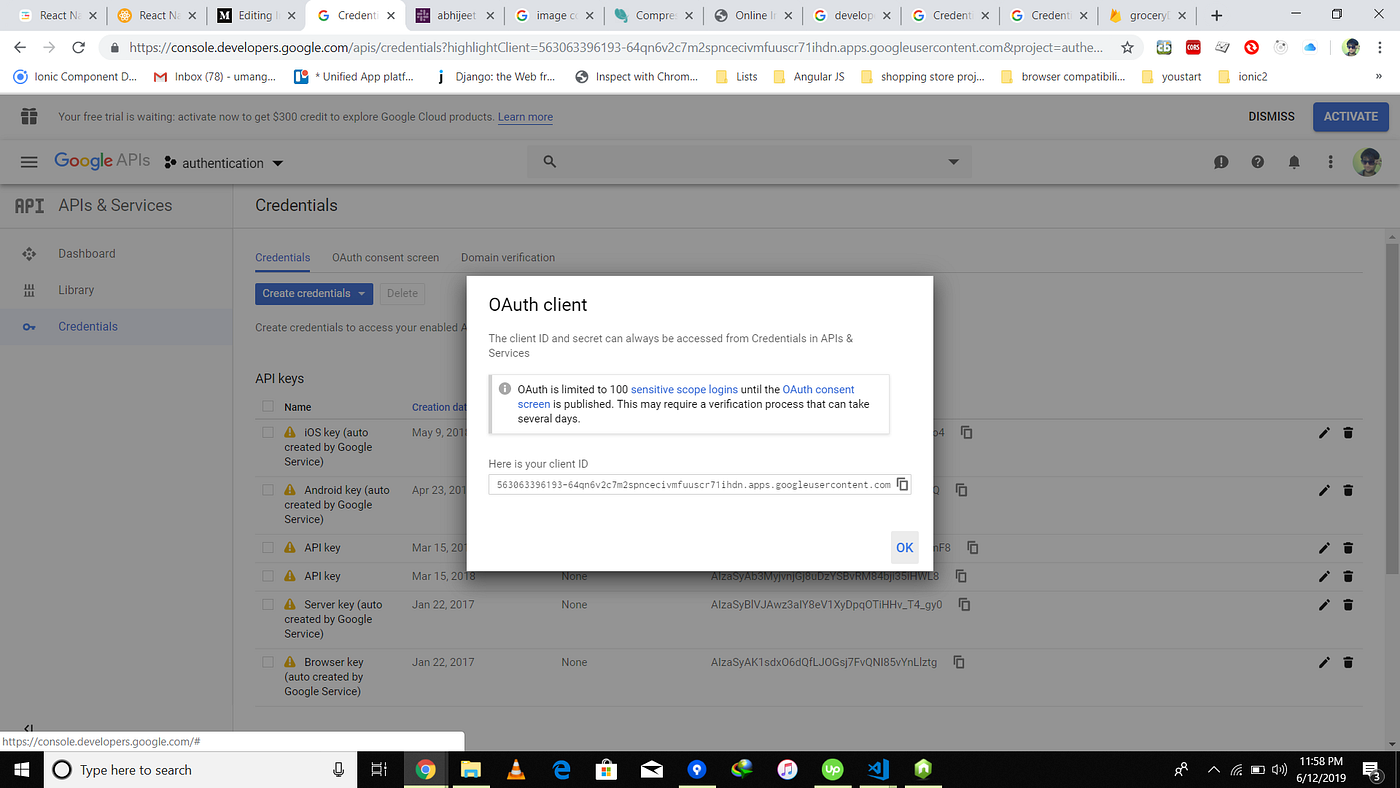Open the navigation hamburger menu

pyautogui.click(x=29, y=161)
